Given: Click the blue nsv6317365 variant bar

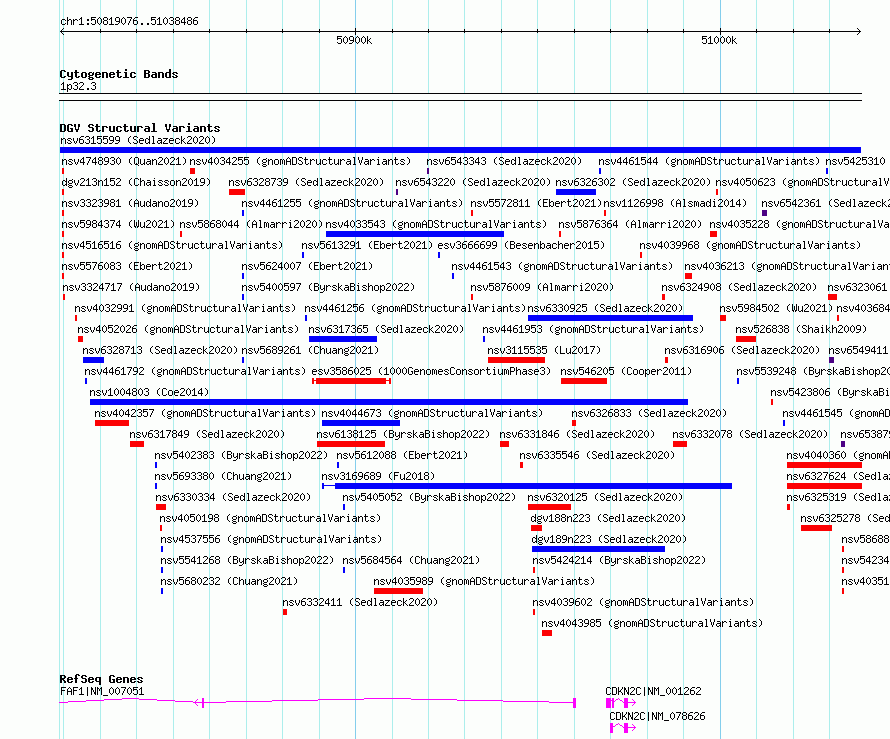Looking at the screenshot, I should 343,339.
